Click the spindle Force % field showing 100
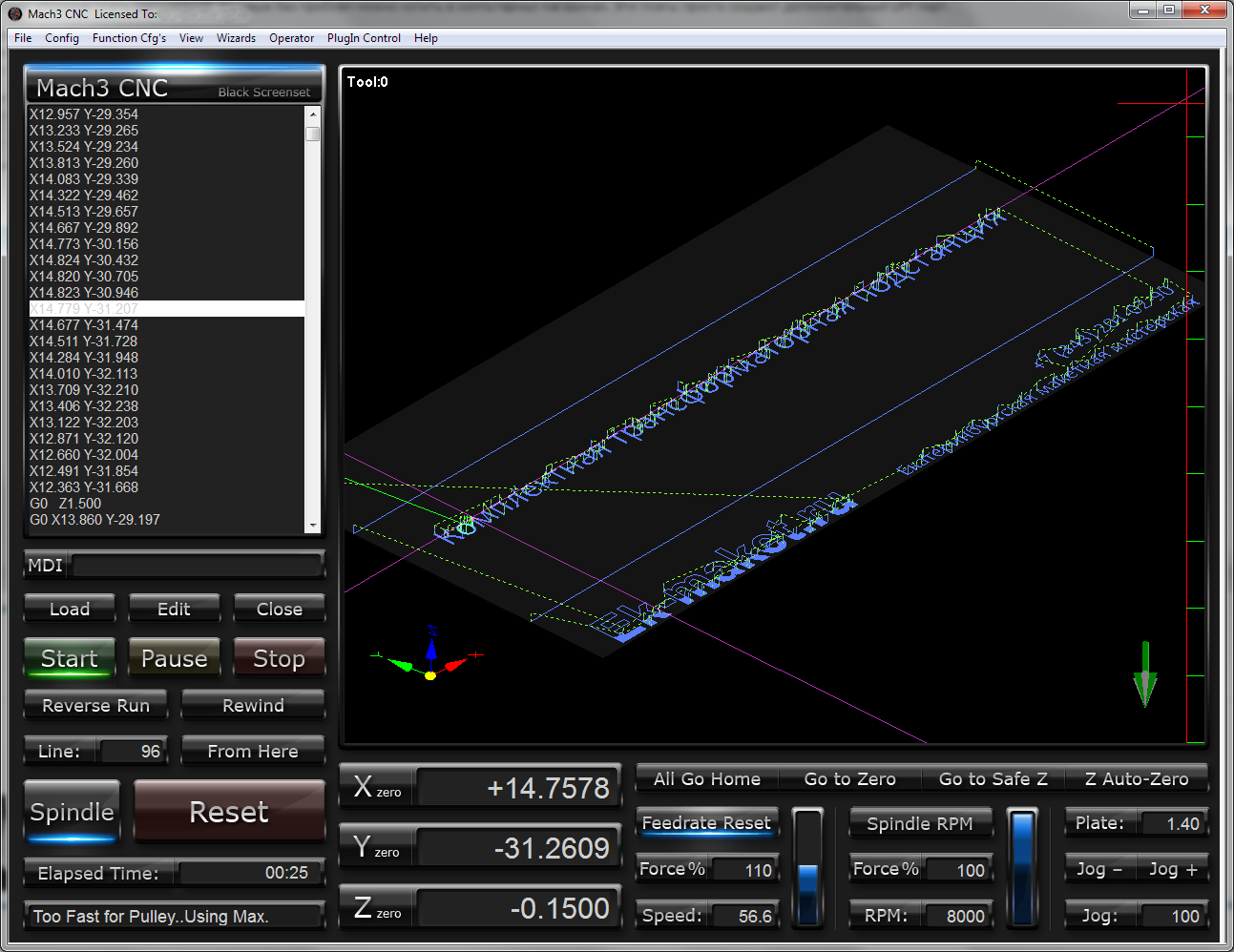This screenshot has height=952, width=1234. click(958, 870)
